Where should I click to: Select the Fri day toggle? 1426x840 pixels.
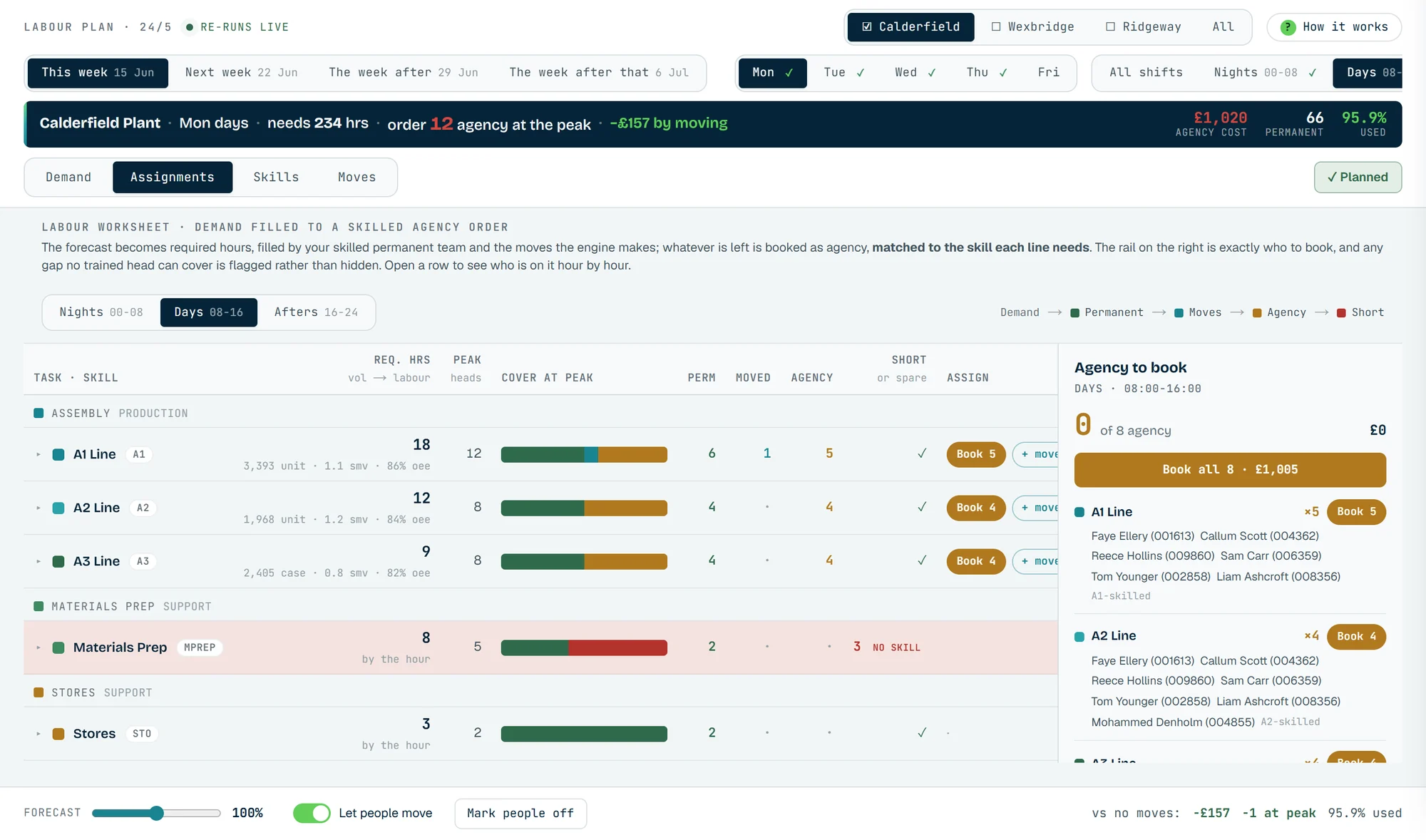pos(1048,73)
